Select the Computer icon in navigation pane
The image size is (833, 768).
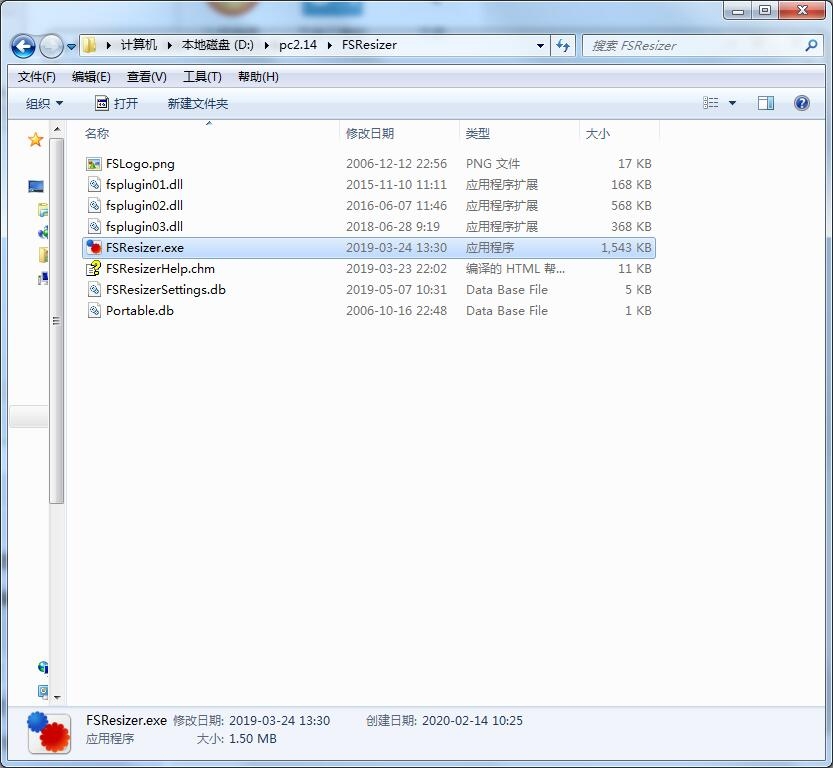[x=36, y=186]
